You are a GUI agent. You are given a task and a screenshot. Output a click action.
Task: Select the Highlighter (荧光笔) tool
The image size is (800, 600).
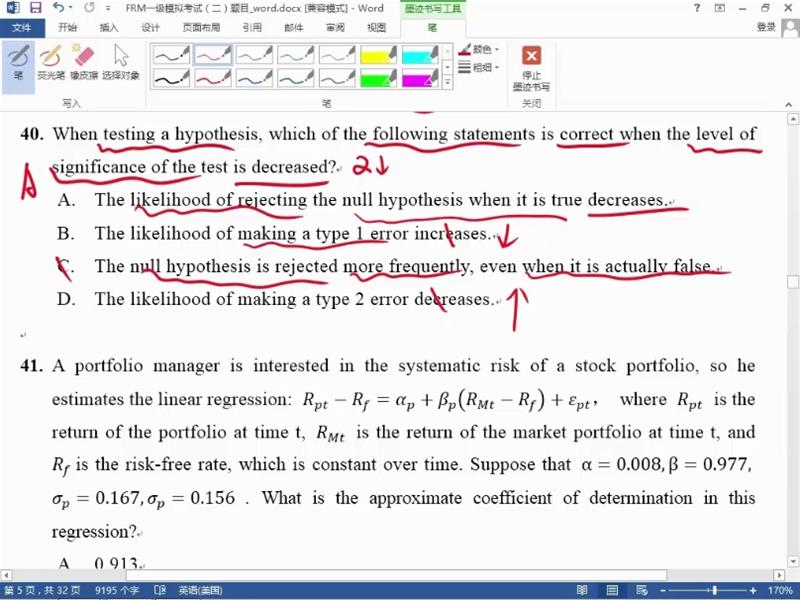pyautogui.click(x=51, y=62)
